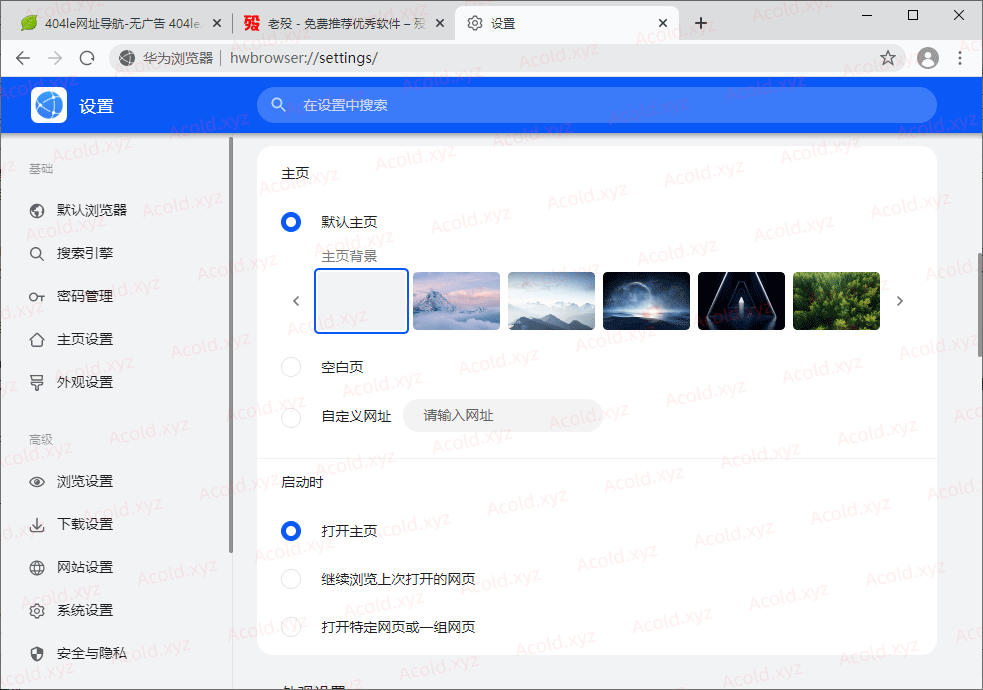Image resolution: width=983 pixels, height=690 pixels.
Task: Open 系统设置 in the sidebar
Action: click(85, 610)
